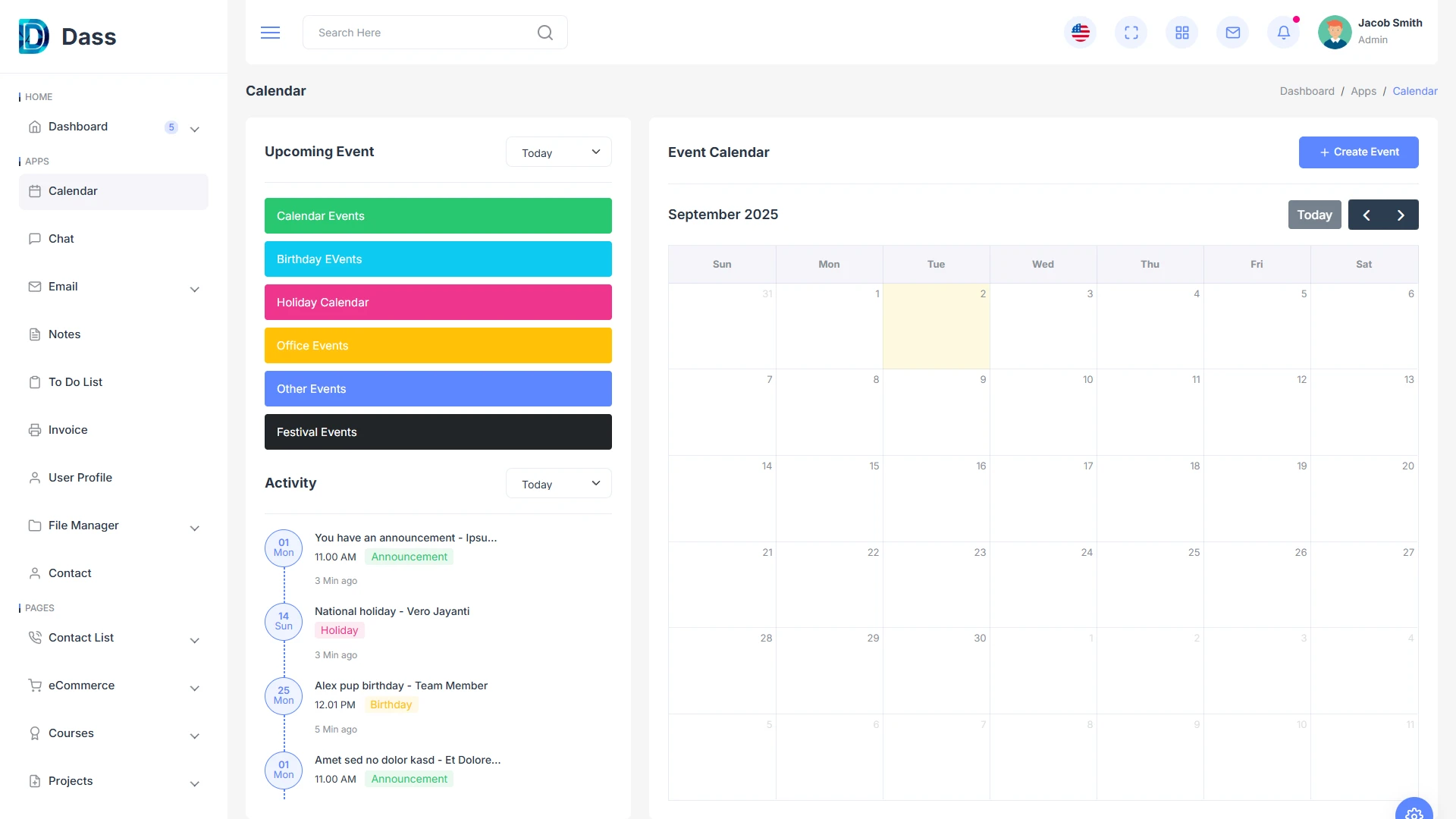Image resolution: width=1456 pixels, height=819 pixels.
Task: Open Contact in the sidebar
Action: click(114, 573)
